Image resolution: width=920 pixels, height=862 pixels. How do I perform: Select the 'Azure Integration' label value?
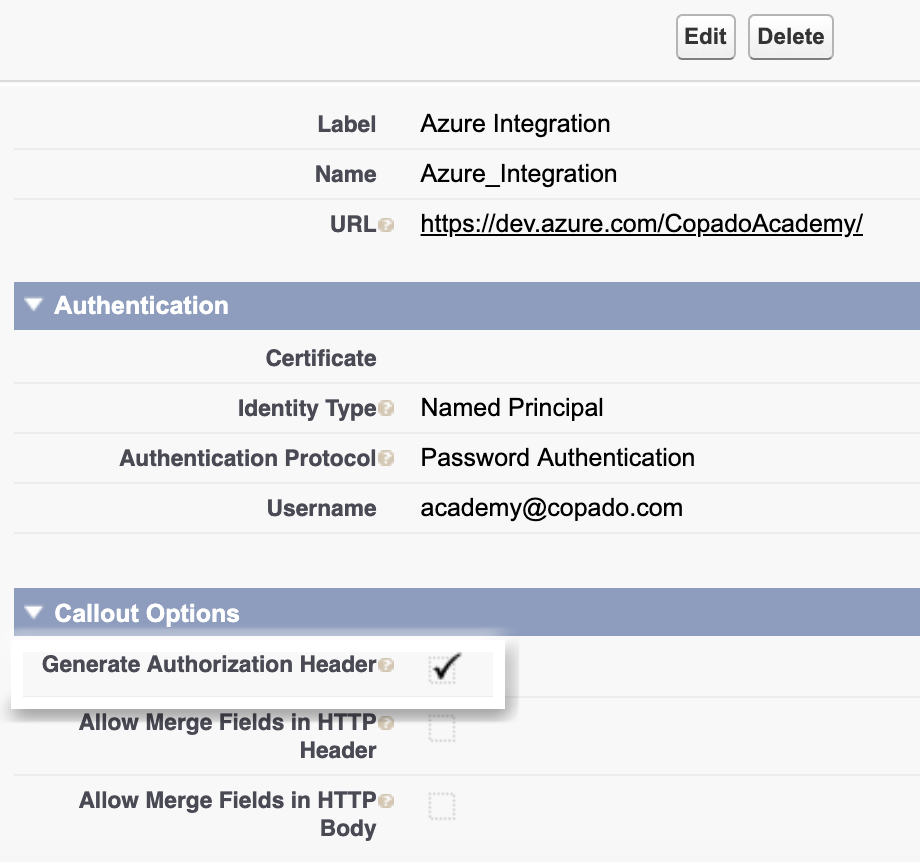(515, 124)
